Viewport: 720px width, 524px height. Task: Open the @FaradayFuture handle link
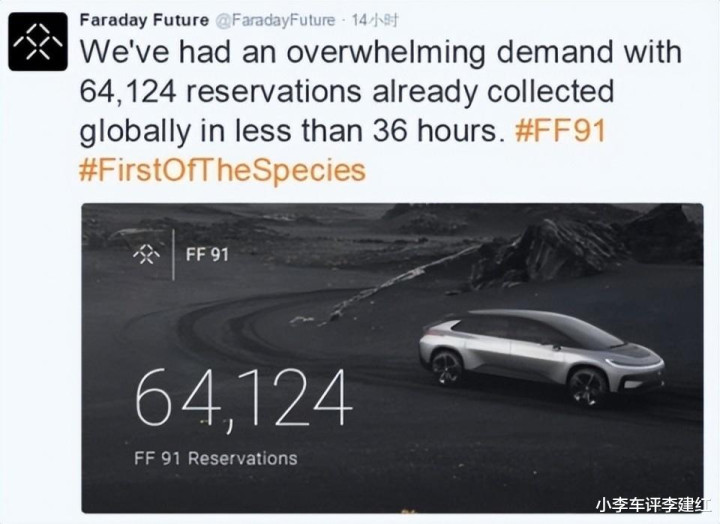(276, 21)
